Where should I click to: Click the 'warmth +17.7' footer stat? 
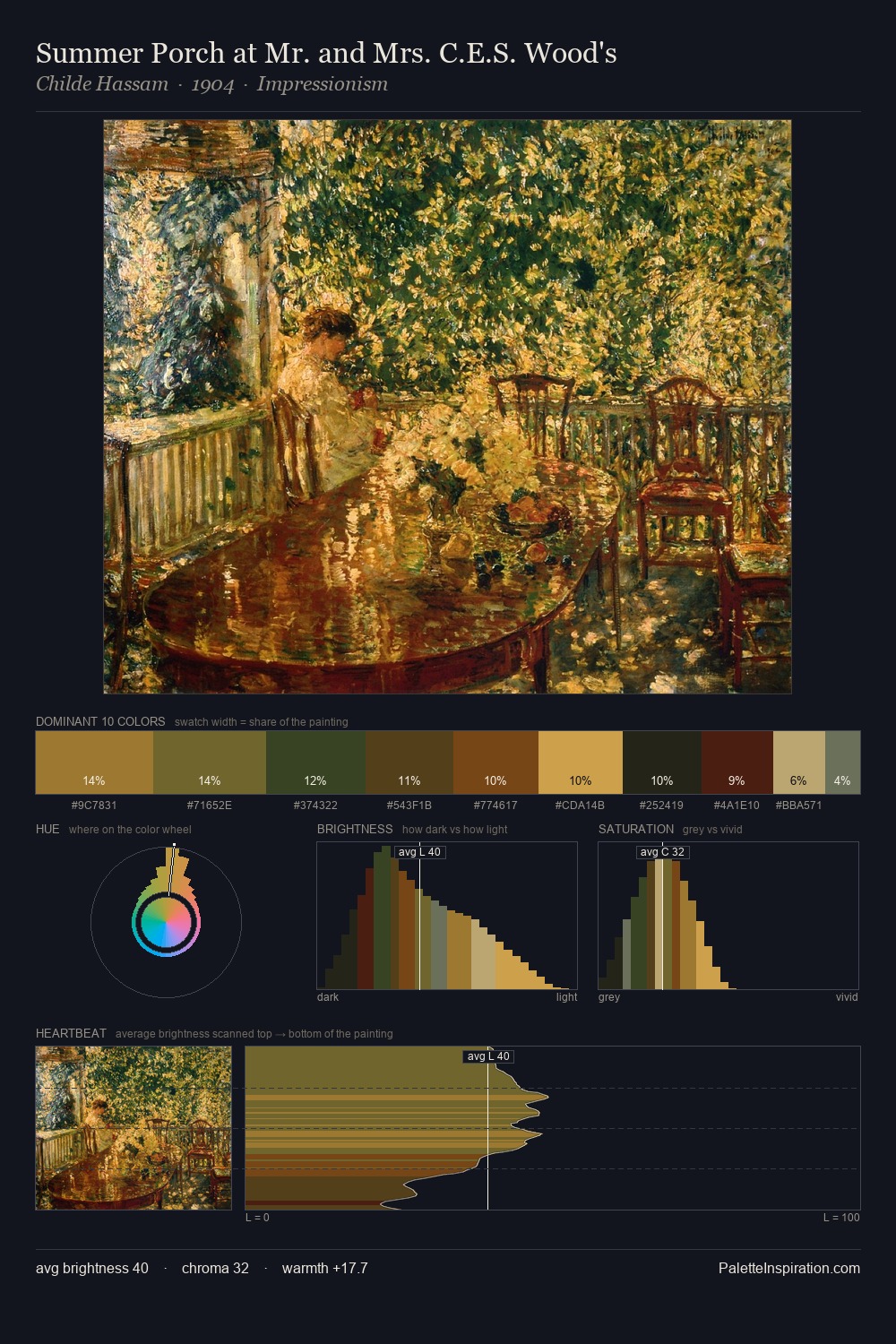pos(324,1268)
